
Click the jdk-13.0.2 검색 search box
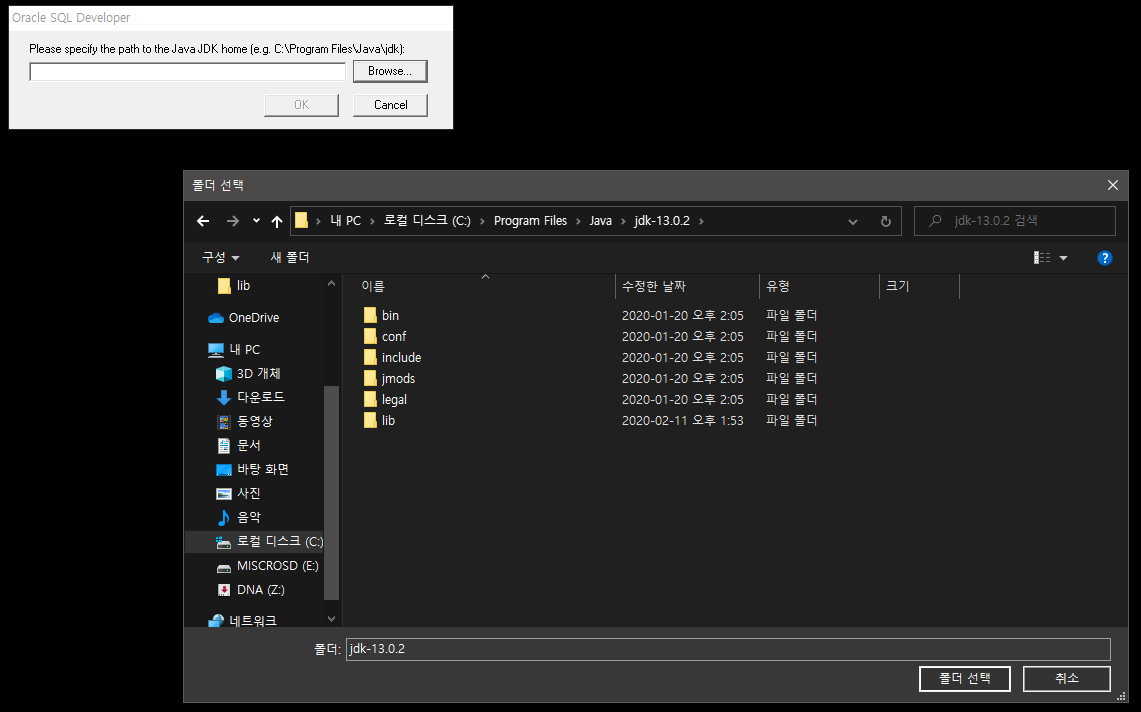(x=1015, y=221)
